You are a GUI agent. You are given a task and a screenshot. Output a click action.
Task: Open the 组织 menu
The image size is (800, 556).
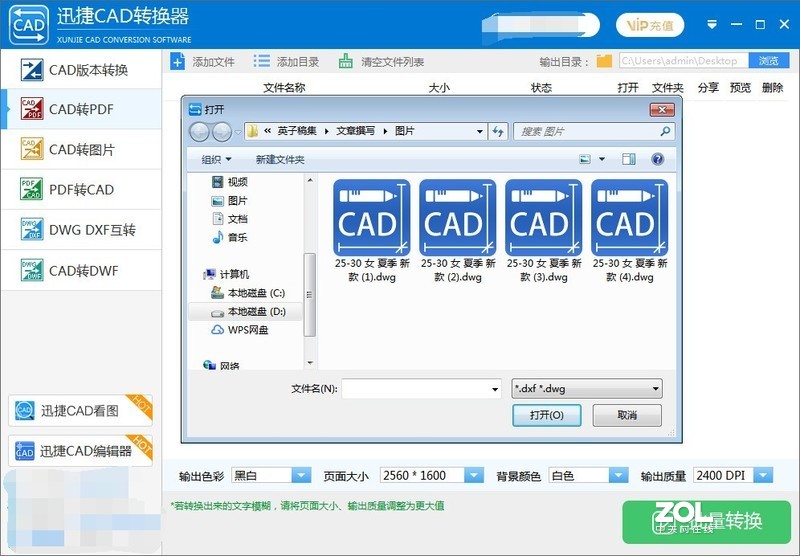pos(216,160)
